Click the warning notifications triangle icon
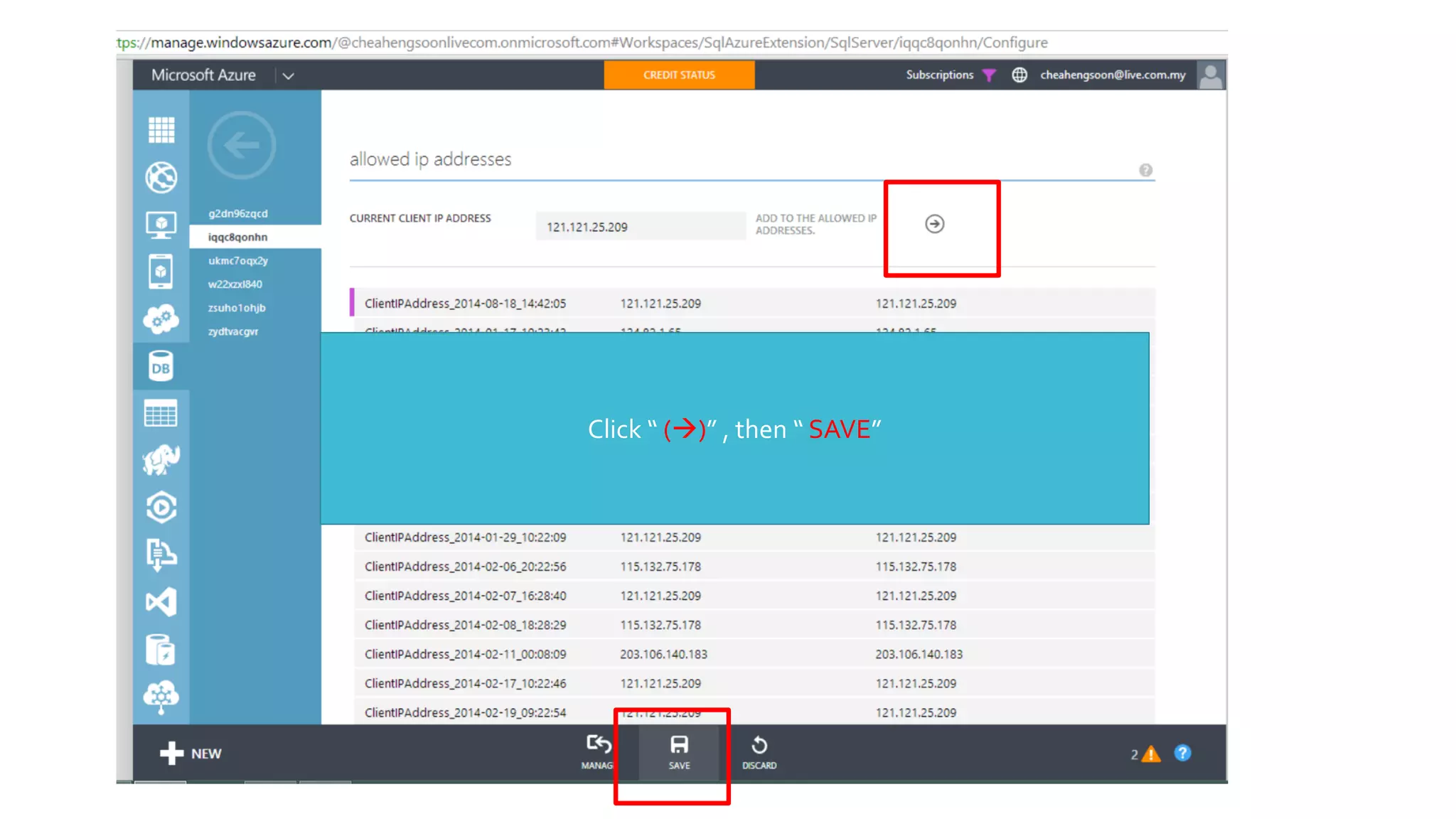 point(1150,754)
